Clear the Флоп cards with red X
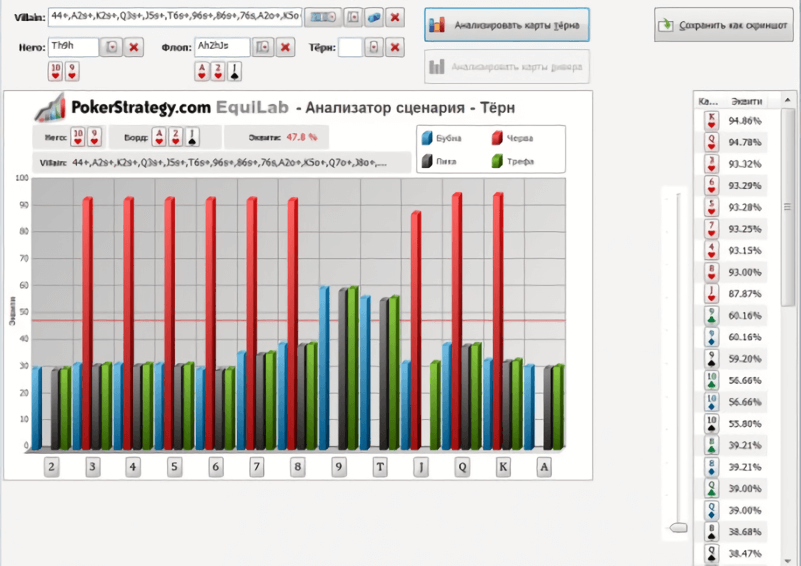The height and width of the screenshot is (566, 801). tap(286, 48)
